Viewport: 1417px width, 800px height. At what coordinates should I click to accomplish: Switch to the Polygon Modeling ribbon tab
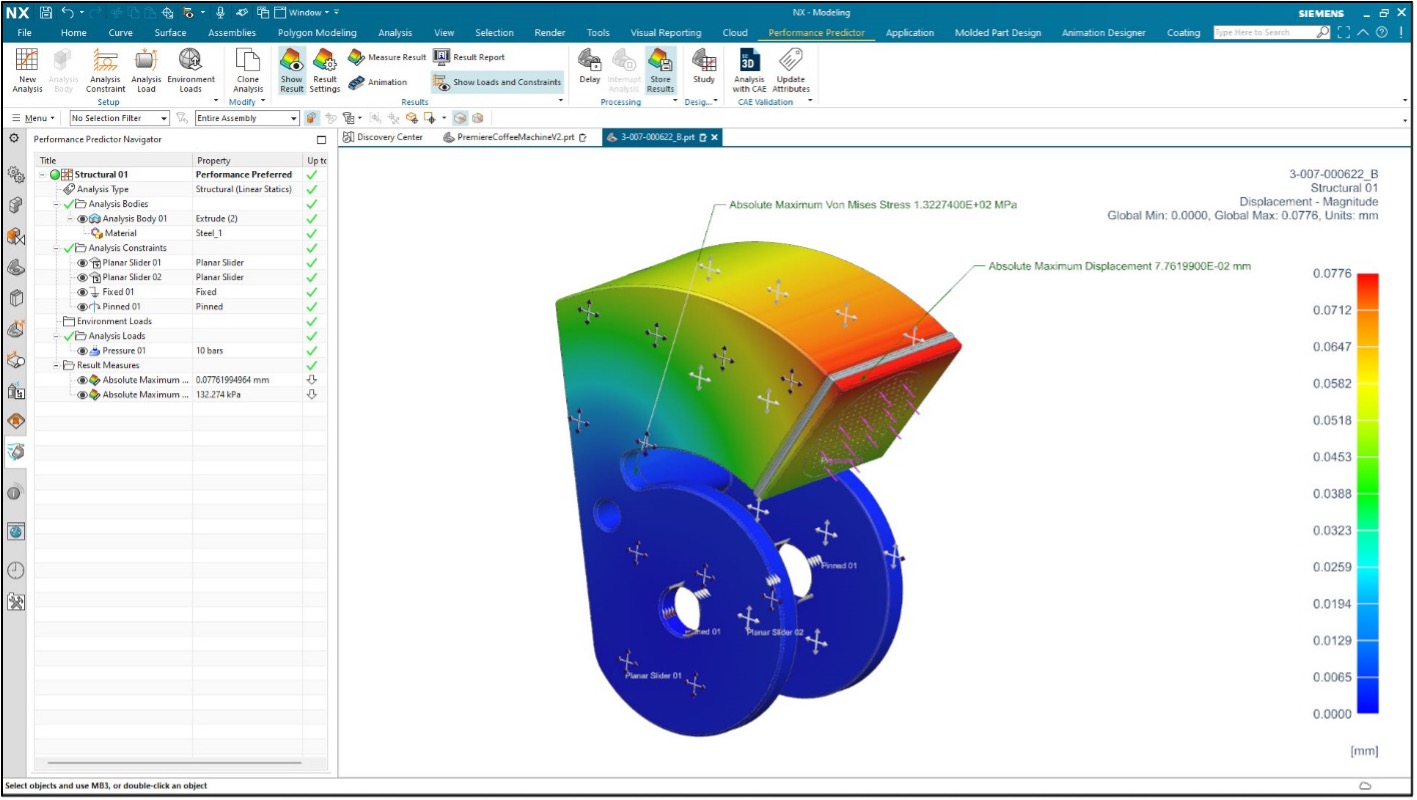tap(317, 33)
